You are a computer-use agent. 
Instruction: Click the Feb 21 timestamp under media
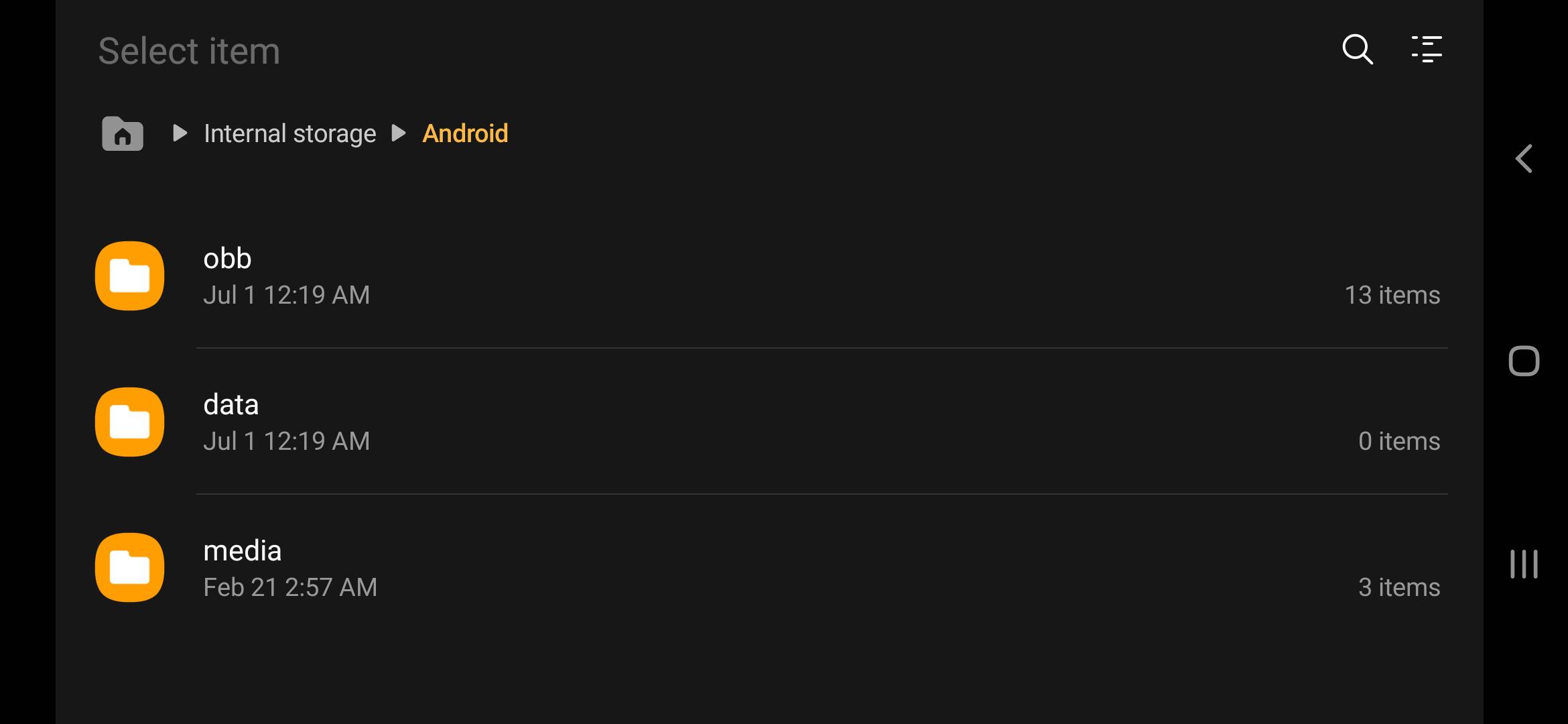tap(291, 587)
